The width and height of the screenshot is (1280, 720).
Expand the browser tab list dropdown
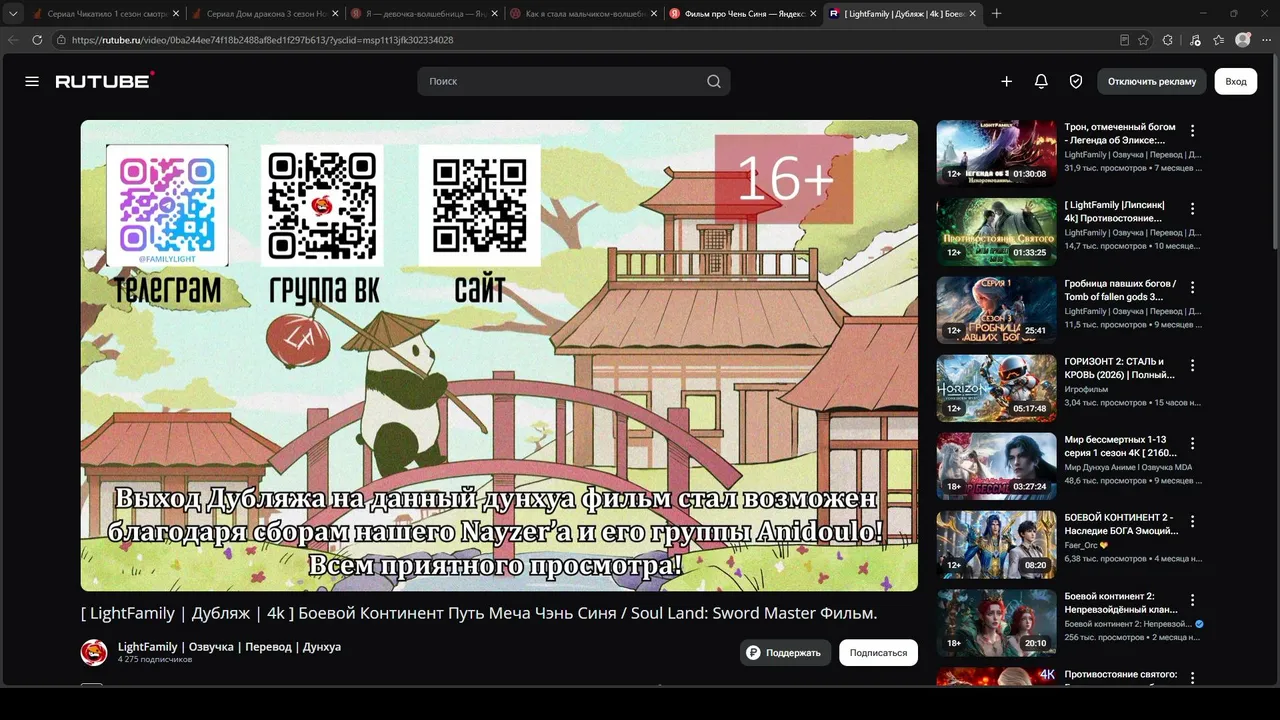click(13, 13)
